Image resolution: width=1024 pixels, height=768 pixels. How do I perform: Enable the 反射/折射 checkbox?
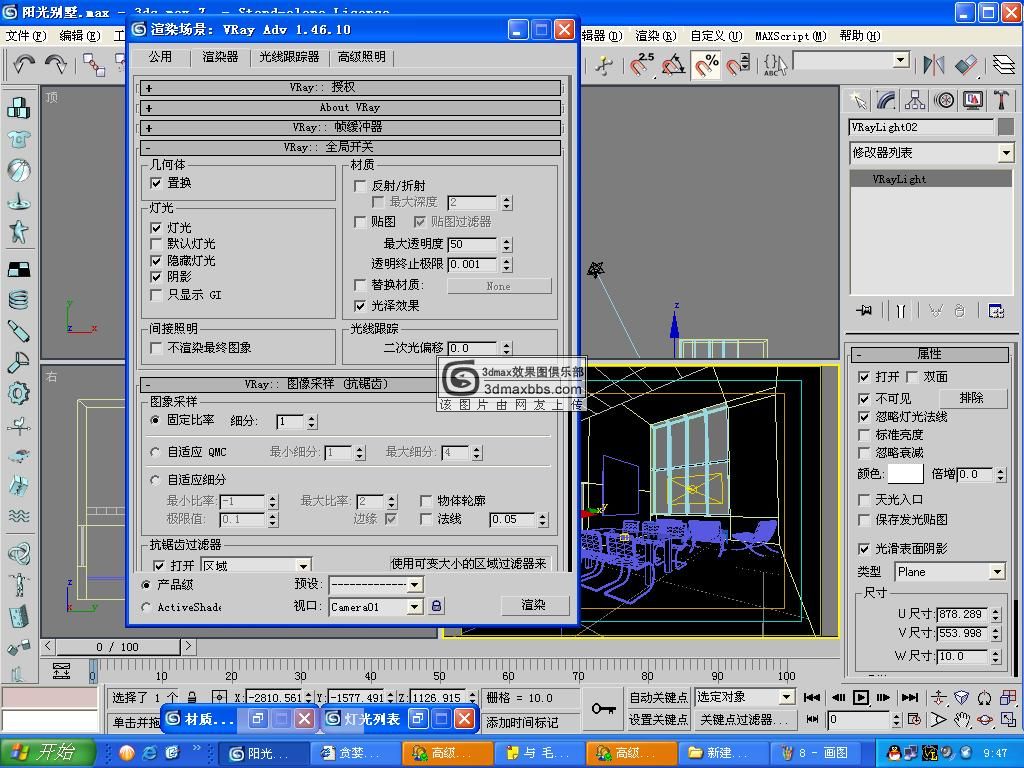click(359, 186)
